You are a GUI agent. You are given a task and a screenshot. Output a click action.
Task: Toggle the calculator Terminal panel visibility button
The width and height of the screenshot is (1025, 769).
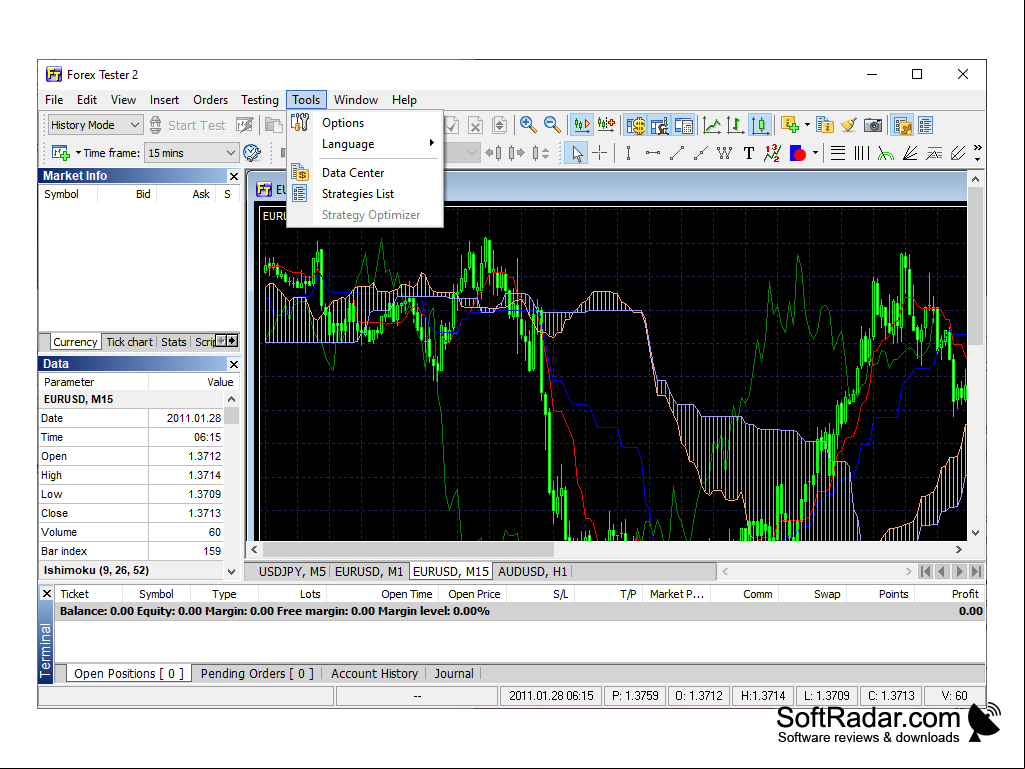point(683,125)
